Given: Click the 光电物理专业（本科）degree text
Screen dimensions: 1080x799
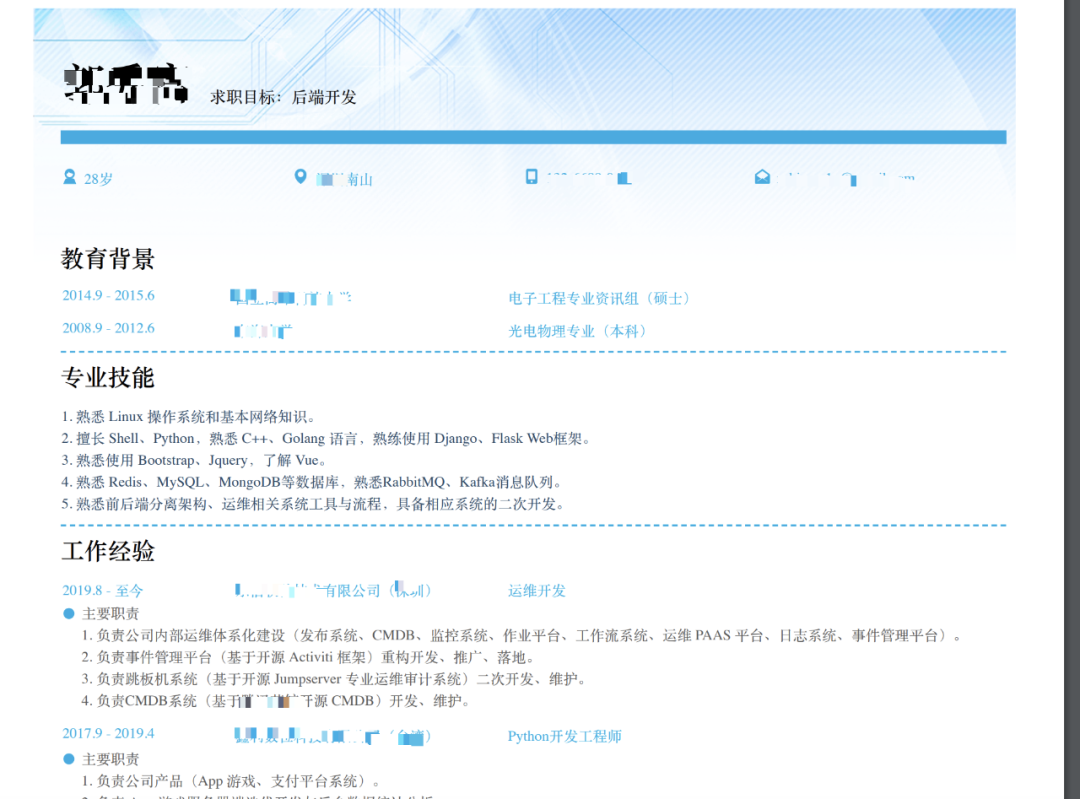Looking at the screenshot, I should (x=577, y=331).
